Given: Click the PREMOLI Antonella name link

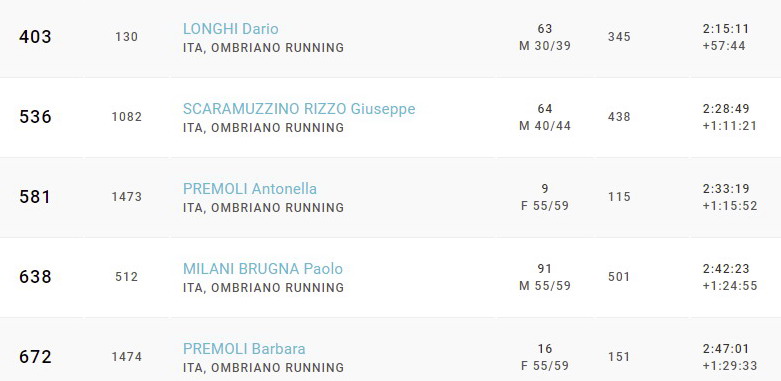Looking at the screenshot, I should click(250, 189).
